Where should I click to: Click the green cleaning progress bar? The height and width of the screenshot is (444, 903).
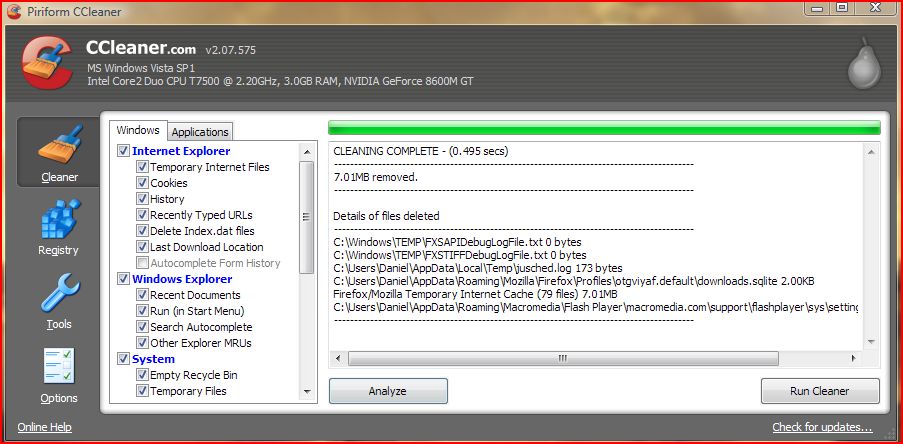(604, 128)
